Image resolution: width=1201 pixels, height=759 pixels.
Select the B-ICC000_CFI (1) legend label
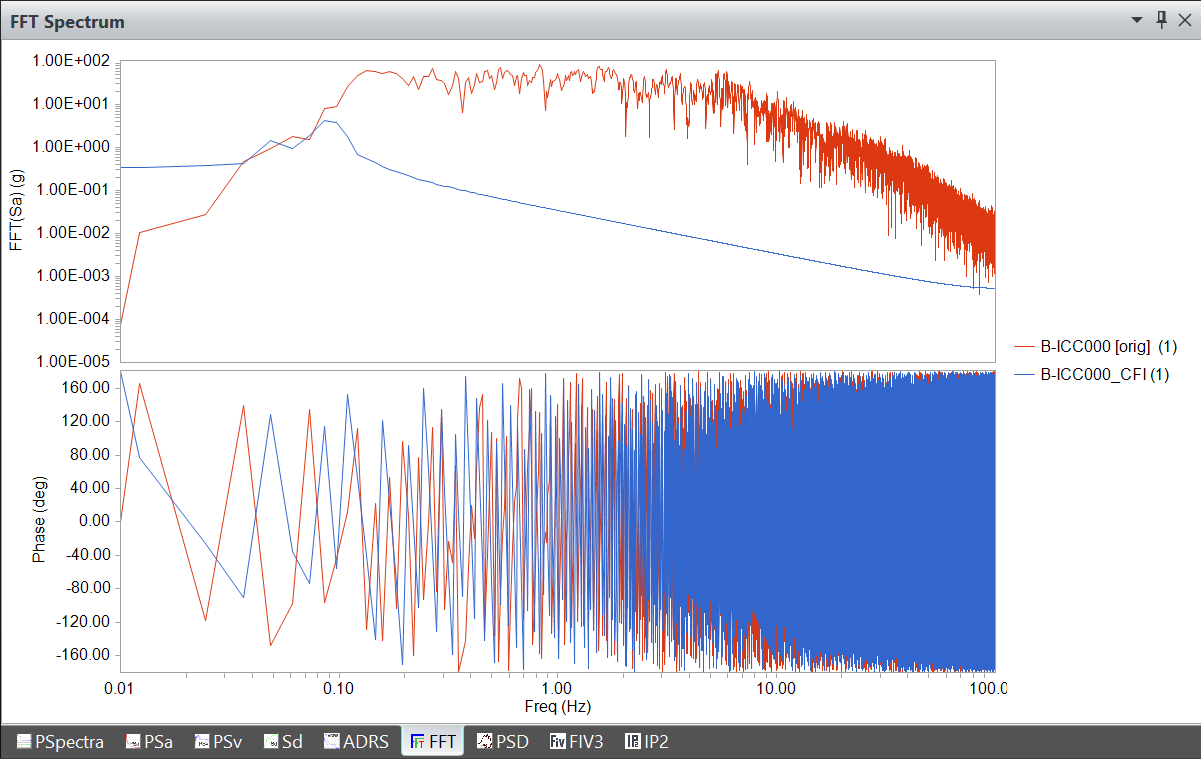(x=1105, y=375)
